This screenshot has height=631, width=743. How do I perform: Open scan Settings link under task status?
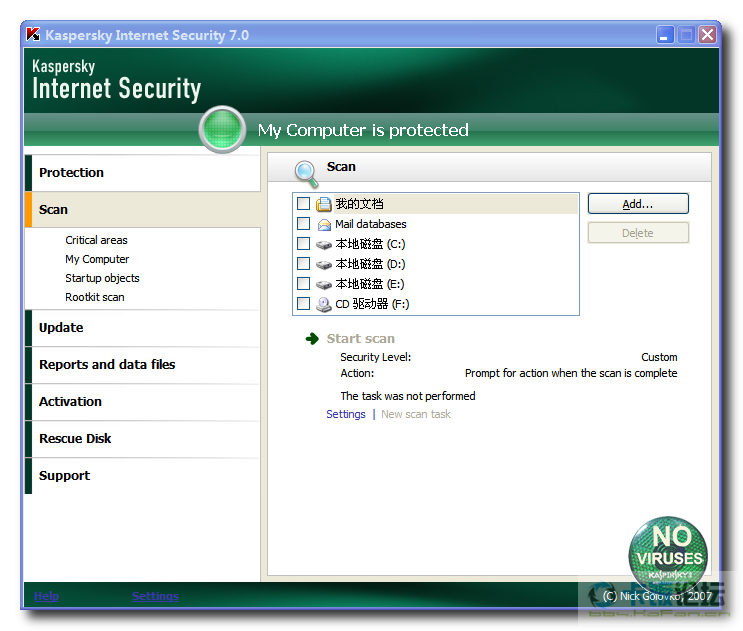pos(346,415)
